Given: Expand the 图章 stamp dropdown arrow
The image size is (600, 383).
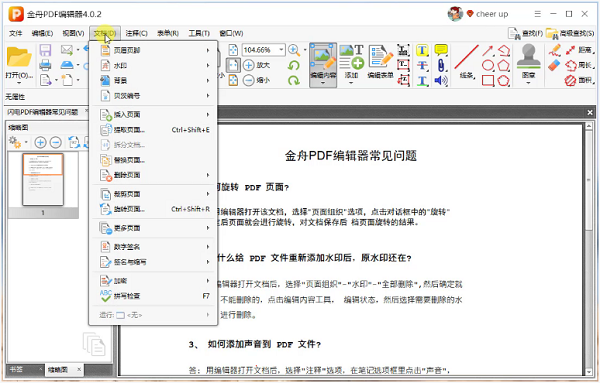Looking at the screenshot, I should [528, 83].
